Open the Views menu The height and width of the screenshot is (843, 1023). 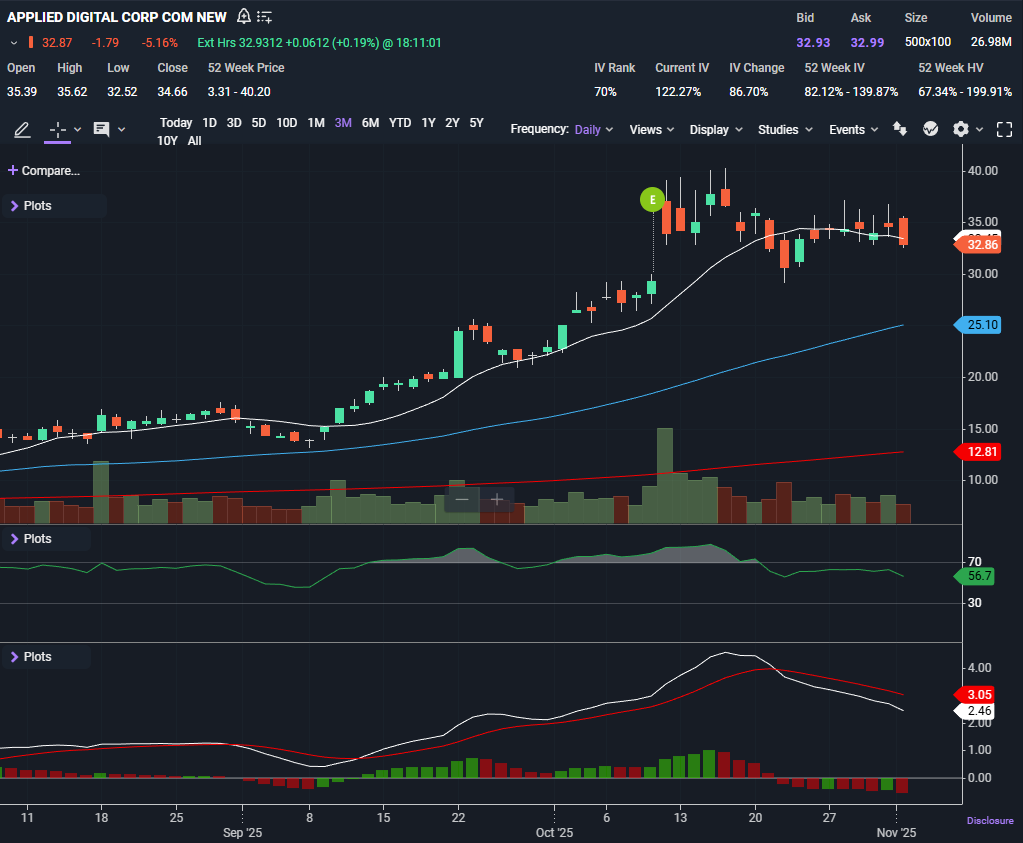[651, 129]
